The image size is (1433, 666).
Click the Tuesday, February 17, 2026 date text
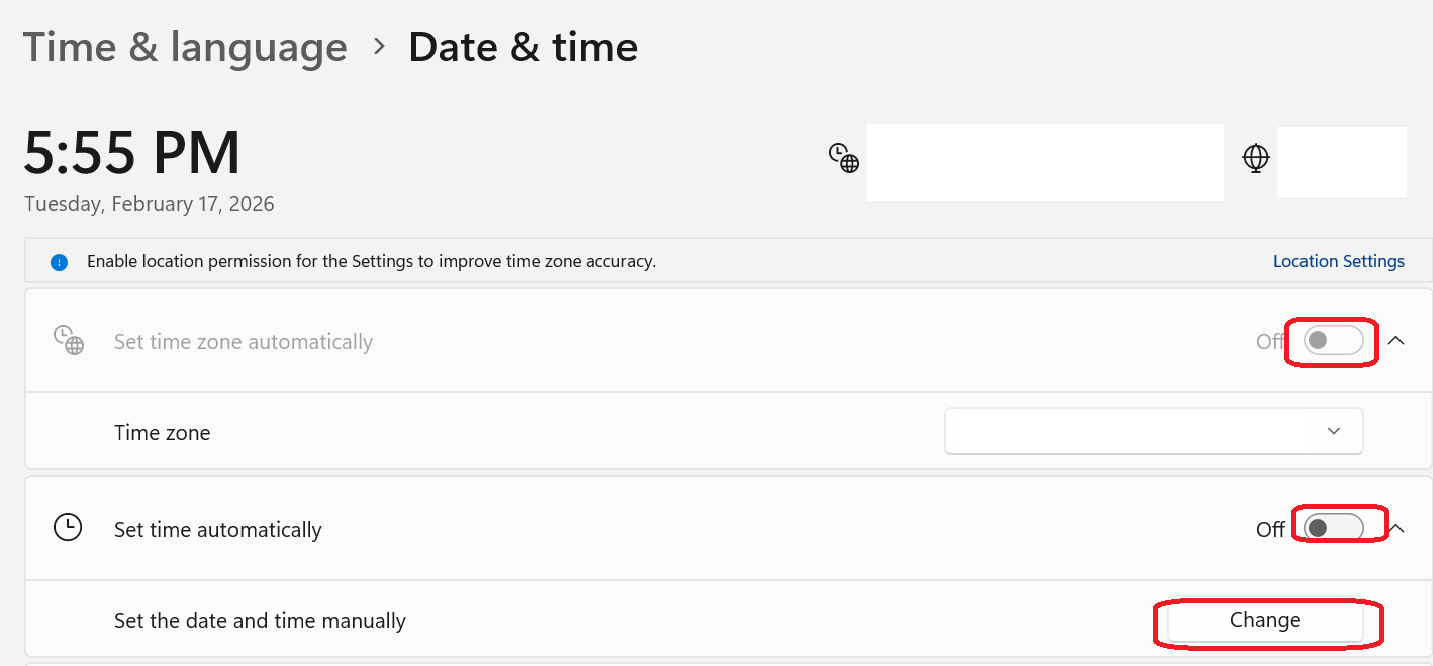[149, 204]
